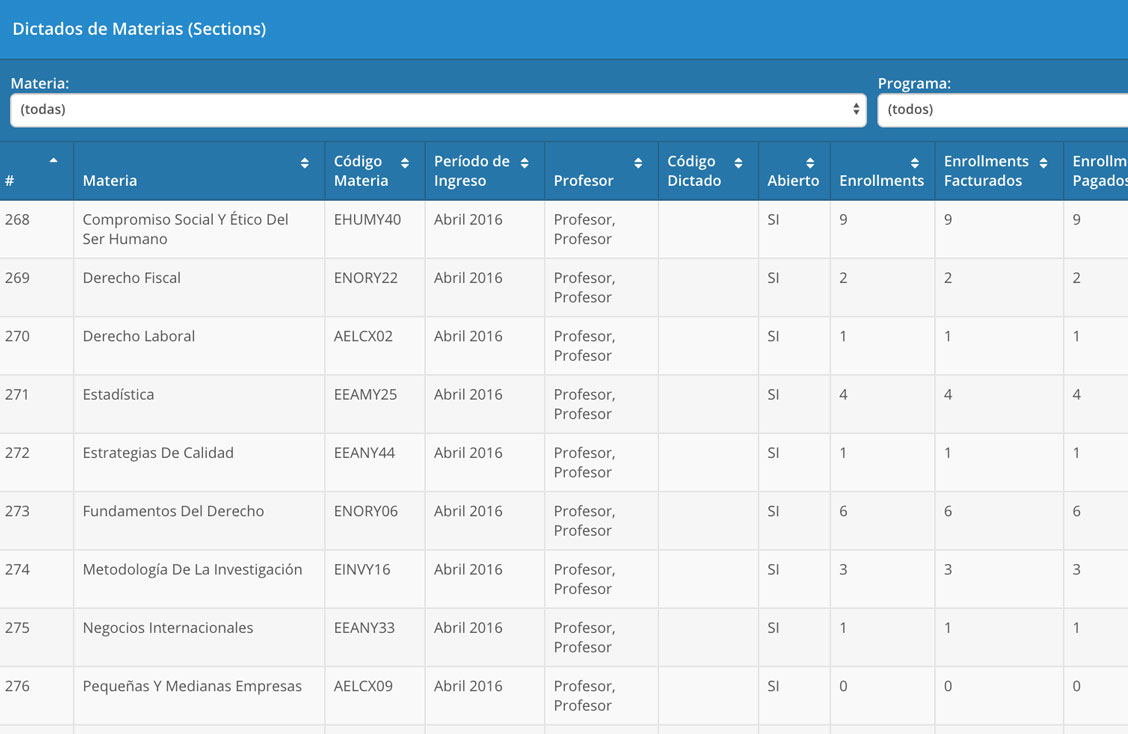
Task: Click the Materia column header label
Action: [109, 181]
